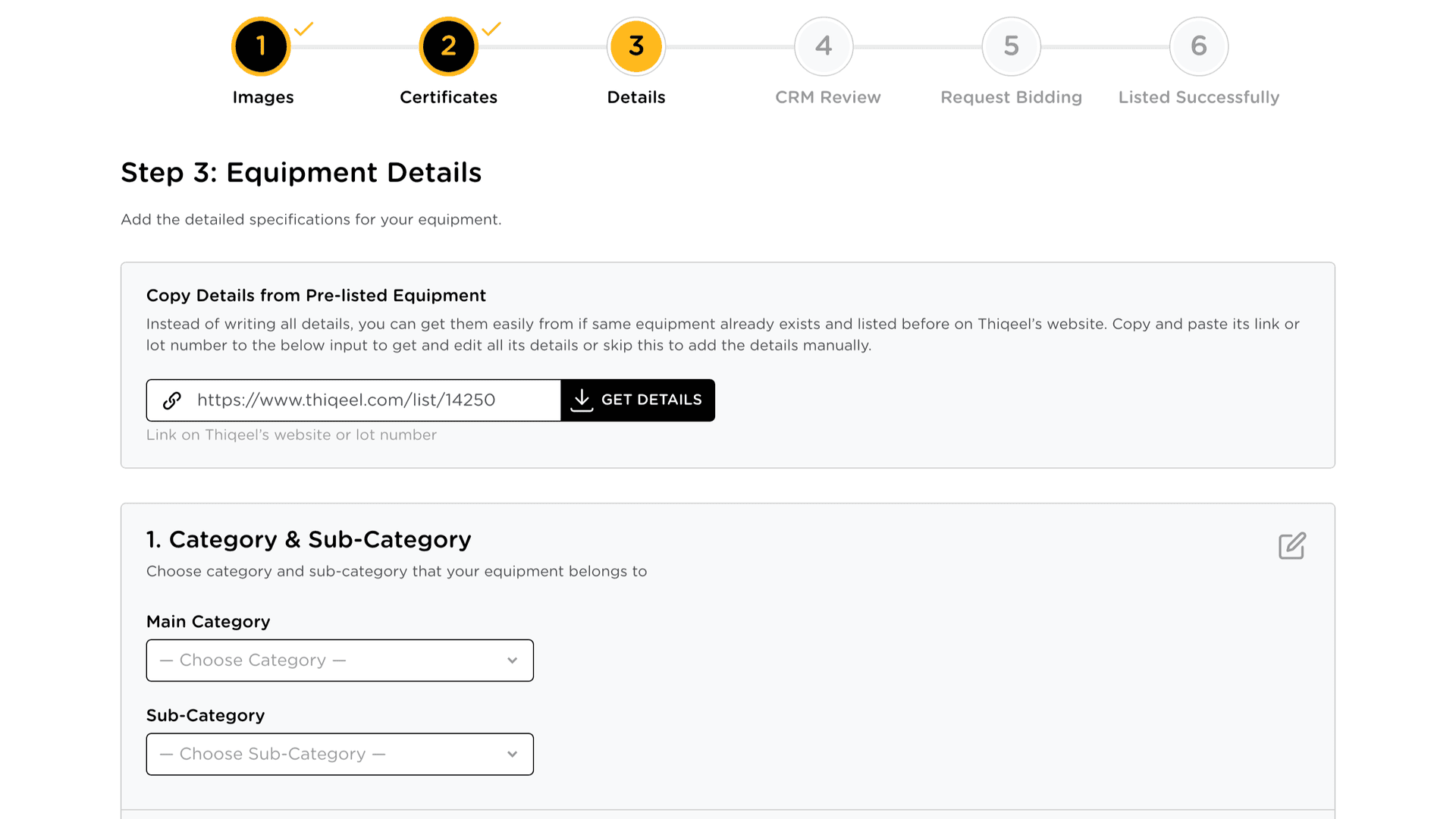Viewport: 1456px width, 819px height.
Task: Select the Listed Successfully step label
Action: click(x=1198, y=97)
